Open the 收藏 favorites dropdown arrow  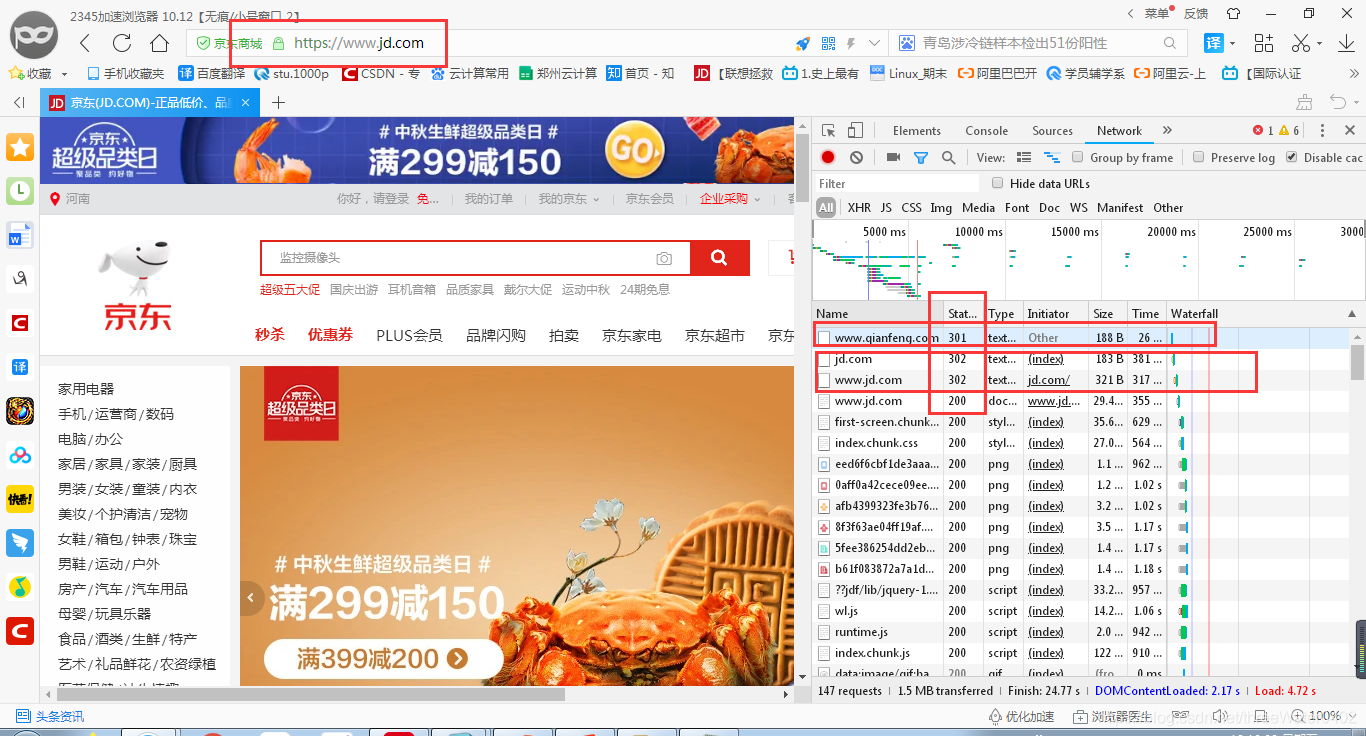click(65, 74)
